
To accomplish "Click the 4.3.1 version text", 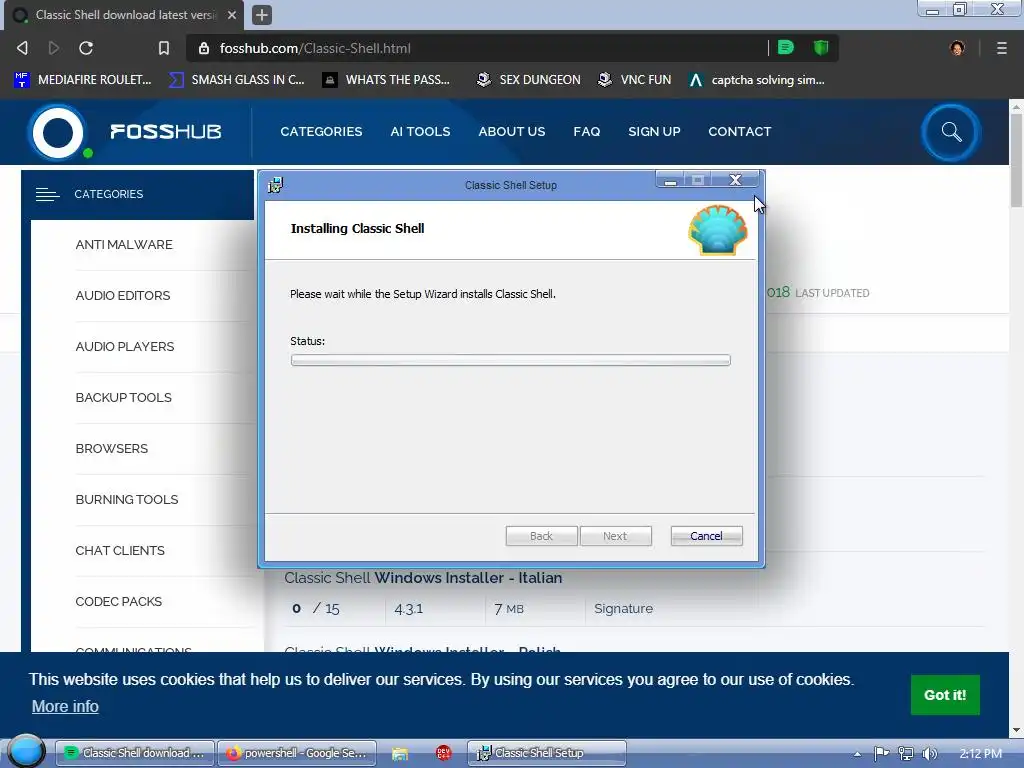I will [x=409, y=609].
